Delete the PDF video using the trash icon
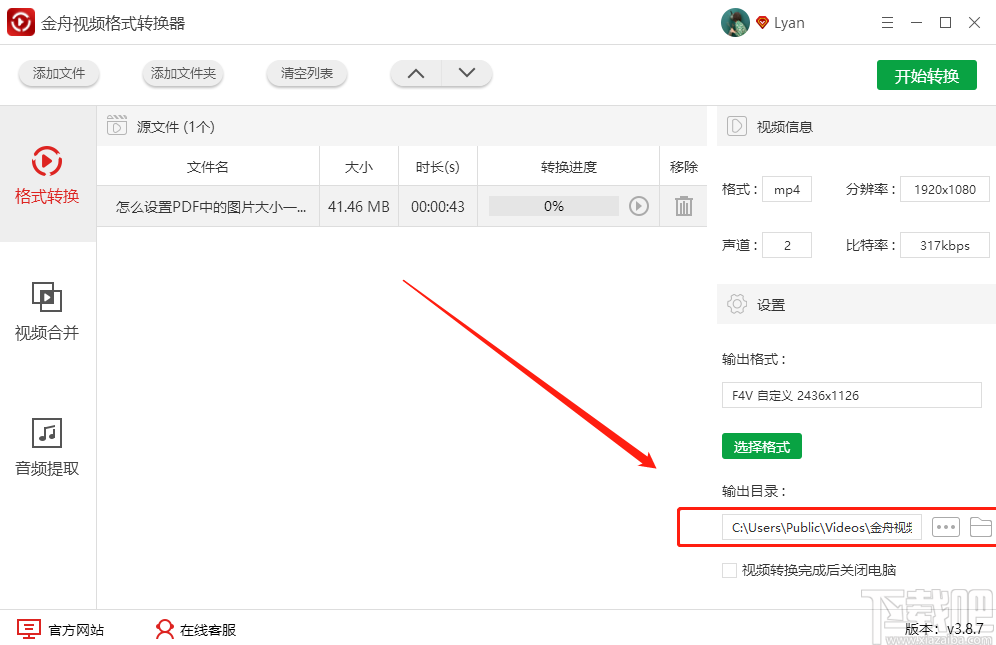This screenshot has width=996, height=645. pos(683,206)
